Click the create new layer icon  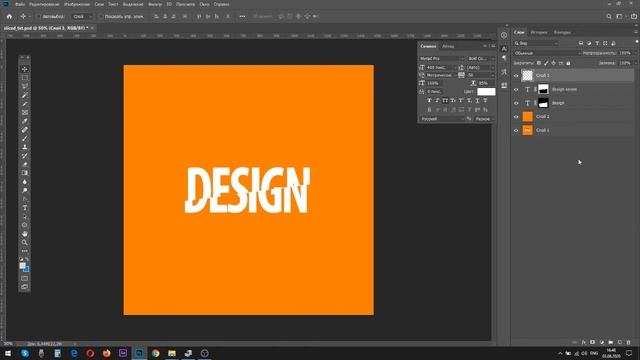tap(620, 342)
